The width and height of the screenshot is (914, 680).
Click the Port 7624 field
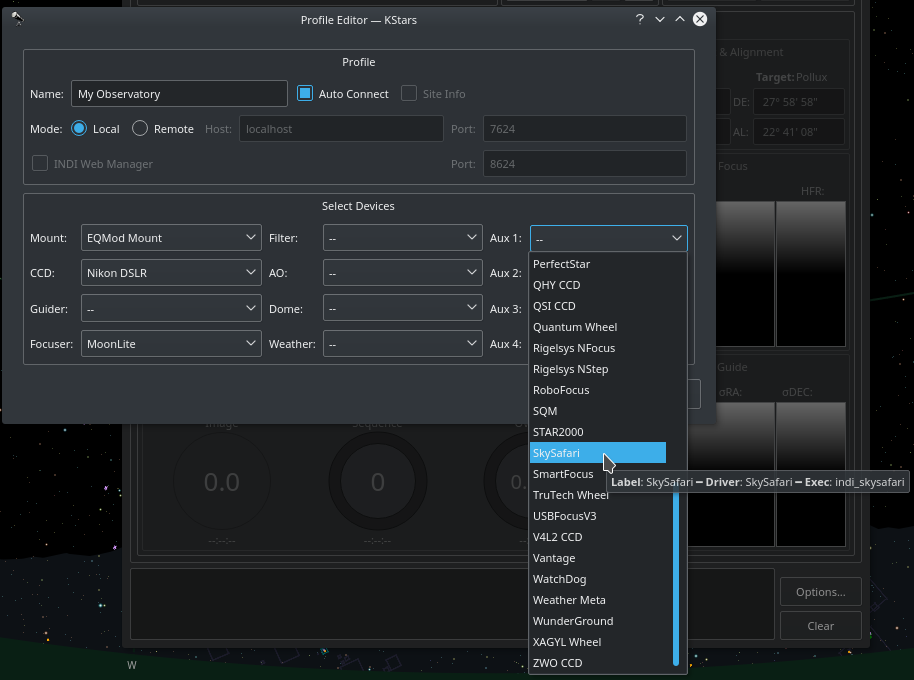click(x=585, y=128)
